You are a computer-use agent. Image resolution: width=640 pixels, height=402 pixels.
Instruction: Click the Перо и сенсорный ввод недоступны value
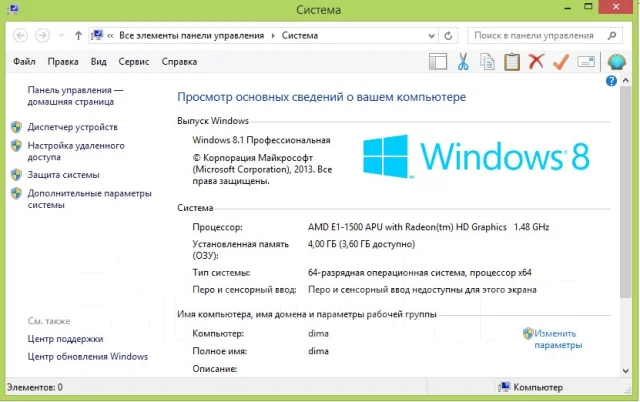tap(422, 290)
